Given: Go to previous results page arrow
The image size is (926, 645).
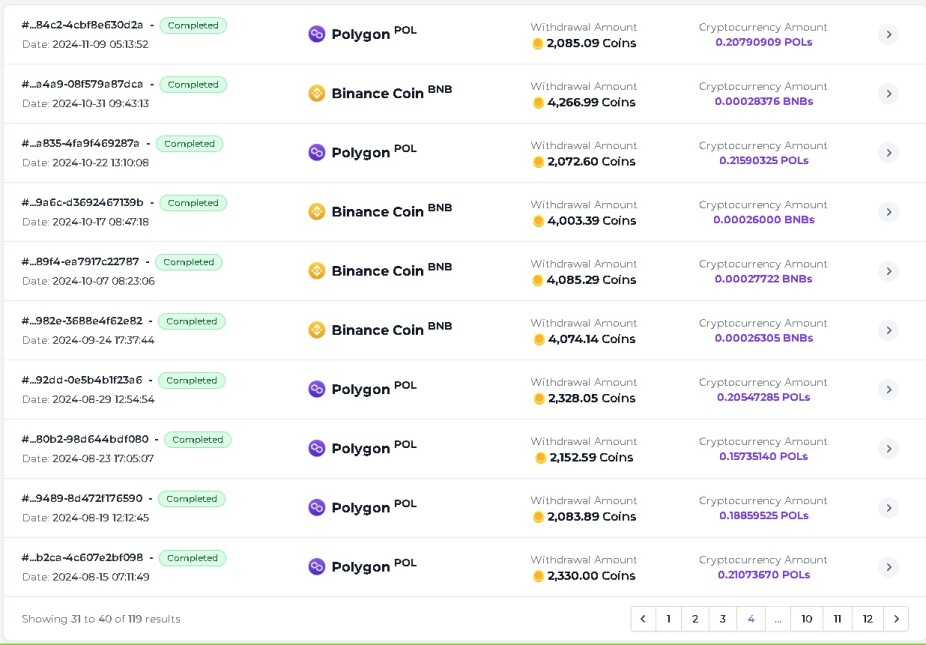Looking at the screenshot, I should (x=643, y=618).
